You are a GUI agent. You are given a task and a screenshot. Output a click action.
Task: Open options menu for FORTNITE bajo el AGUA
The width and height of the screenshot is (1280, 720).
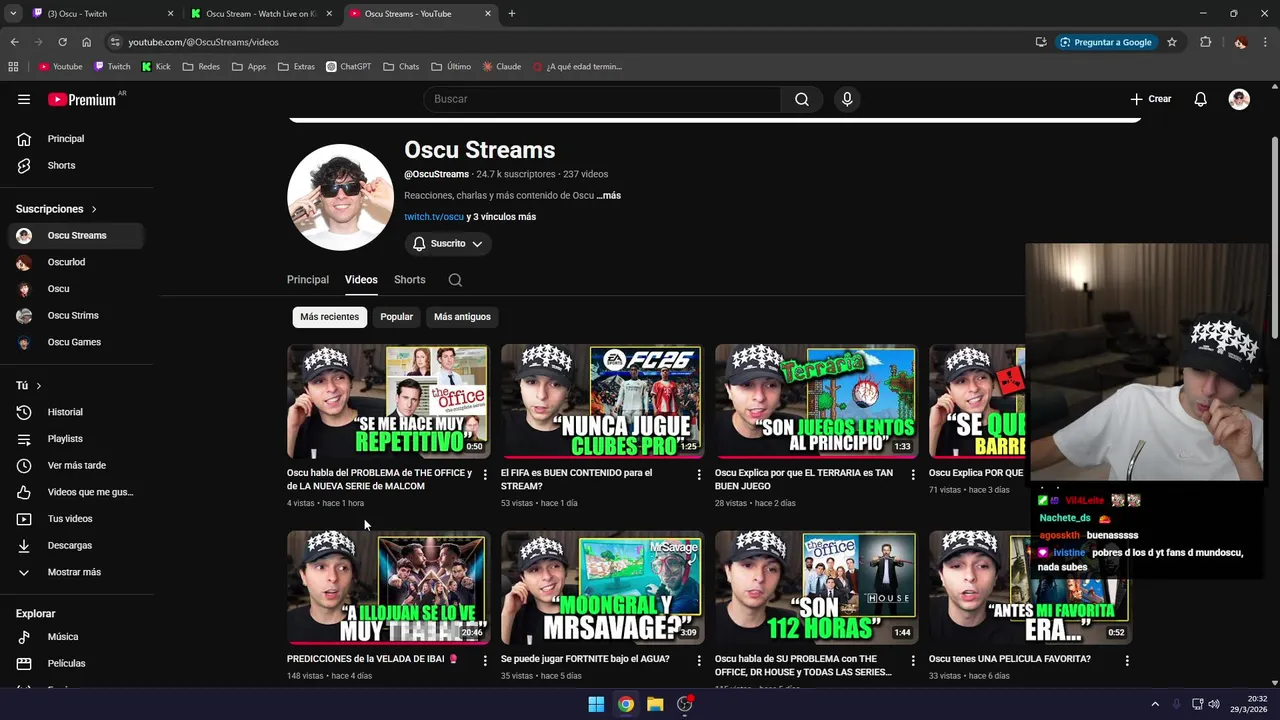point(699,661)
